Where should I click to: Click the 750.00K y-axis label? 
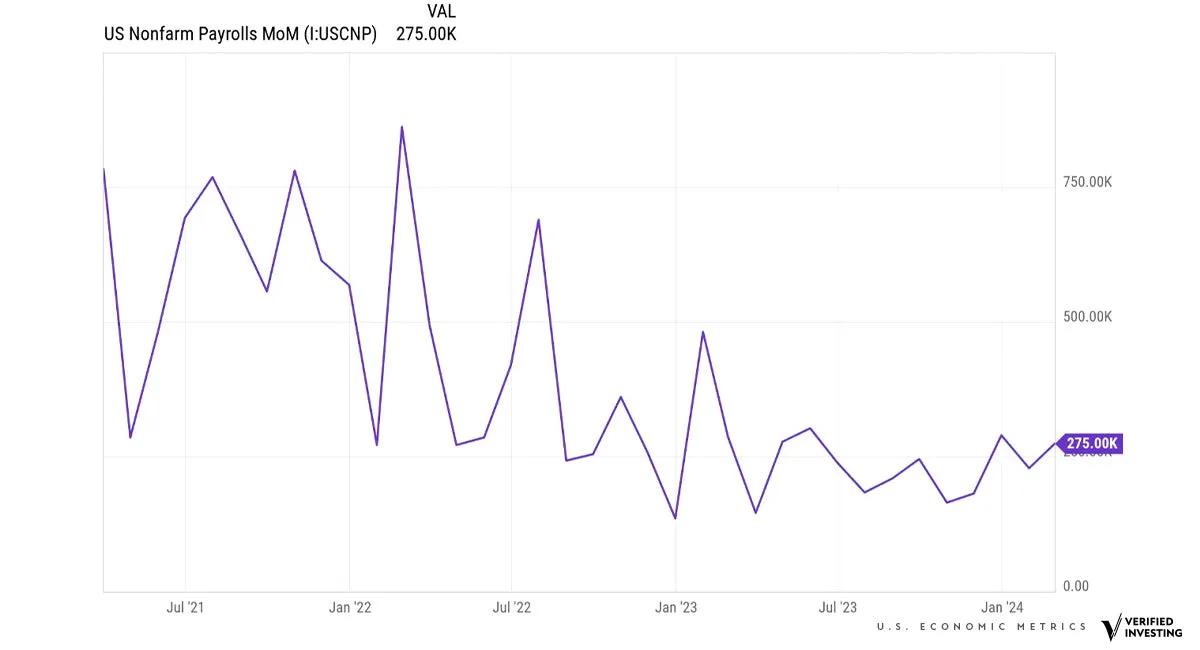[x=1087, y=182]
